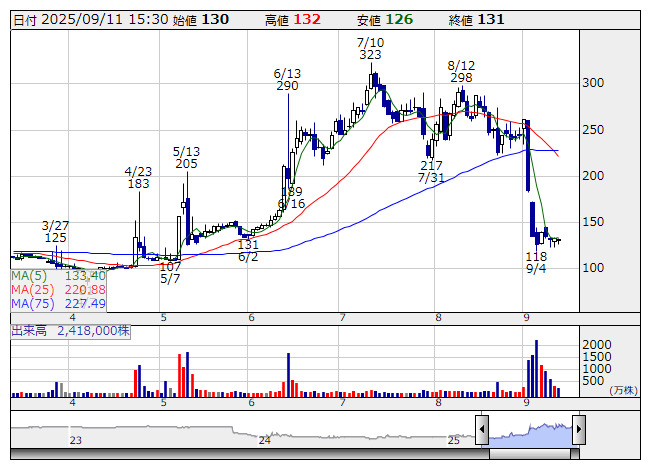Viewport: 653px width, 470px height.
Task: Click the 7/31 low label of 217
Action: pos(431,172)
